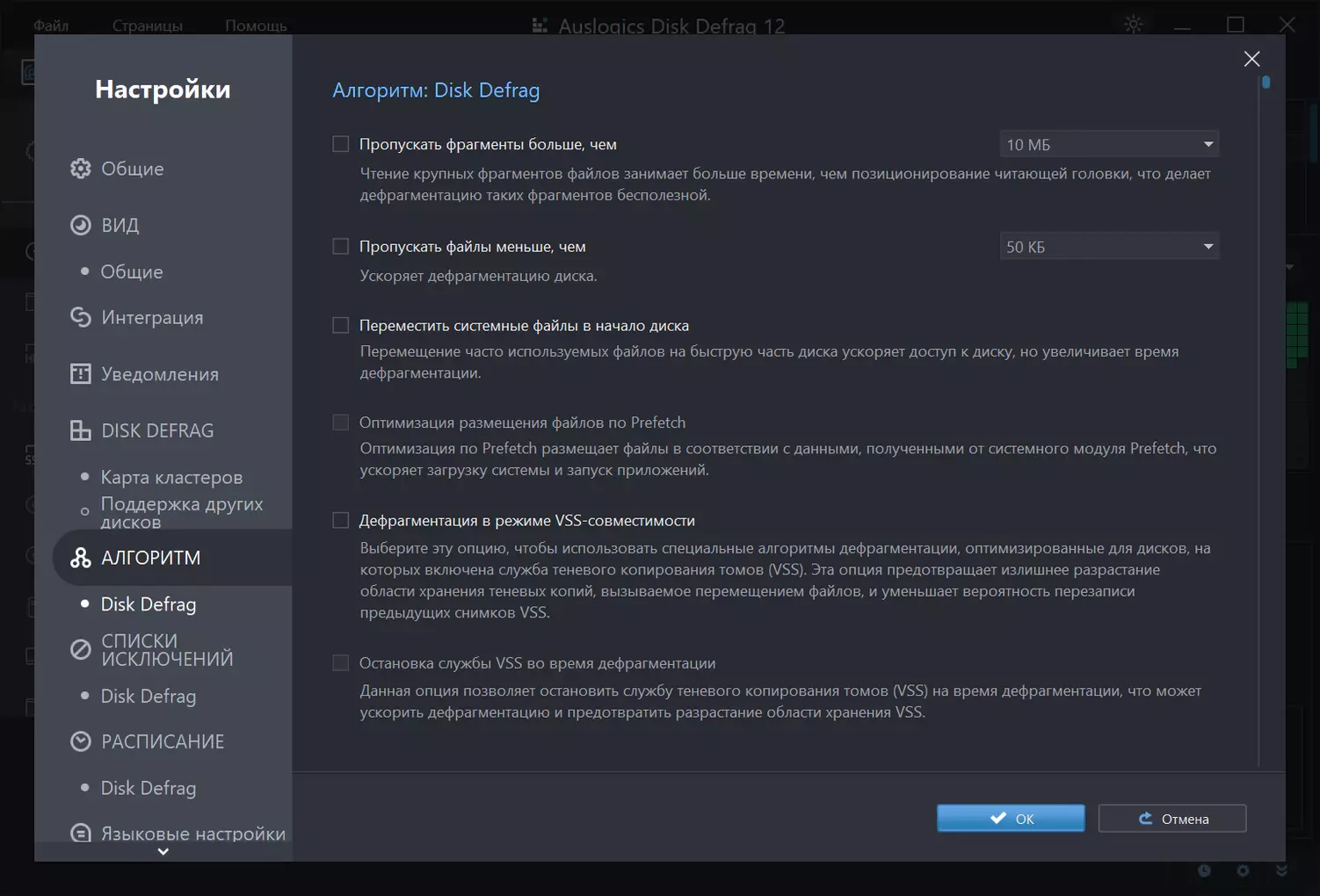This screenshot has height=896, width=1320.
Task: Enable 'Дефрагментация в режиме VSS-совместимости' checkbox
Action: click(341, 521)
